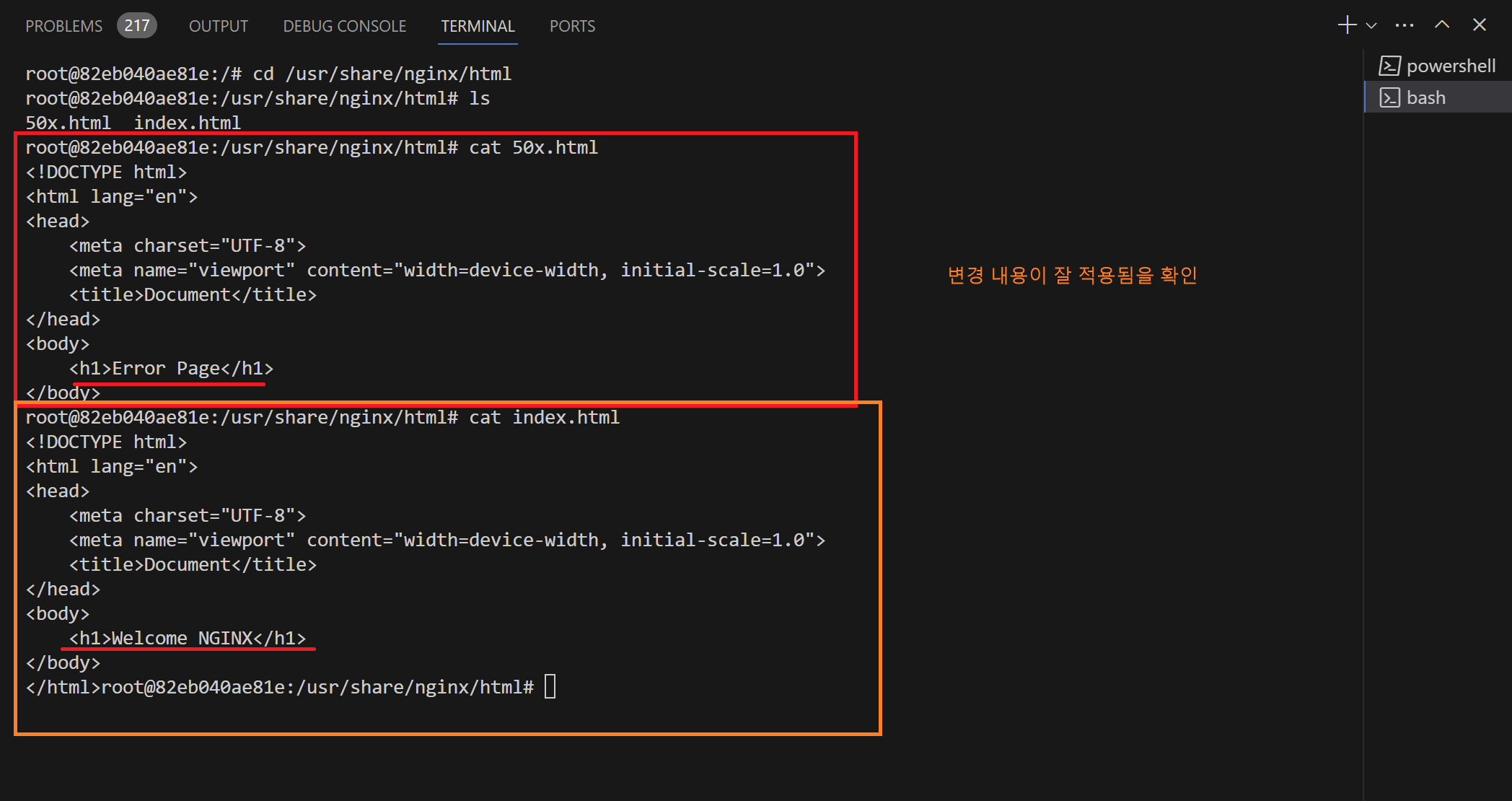Select the TERMINAL tab

coord(478,26)
